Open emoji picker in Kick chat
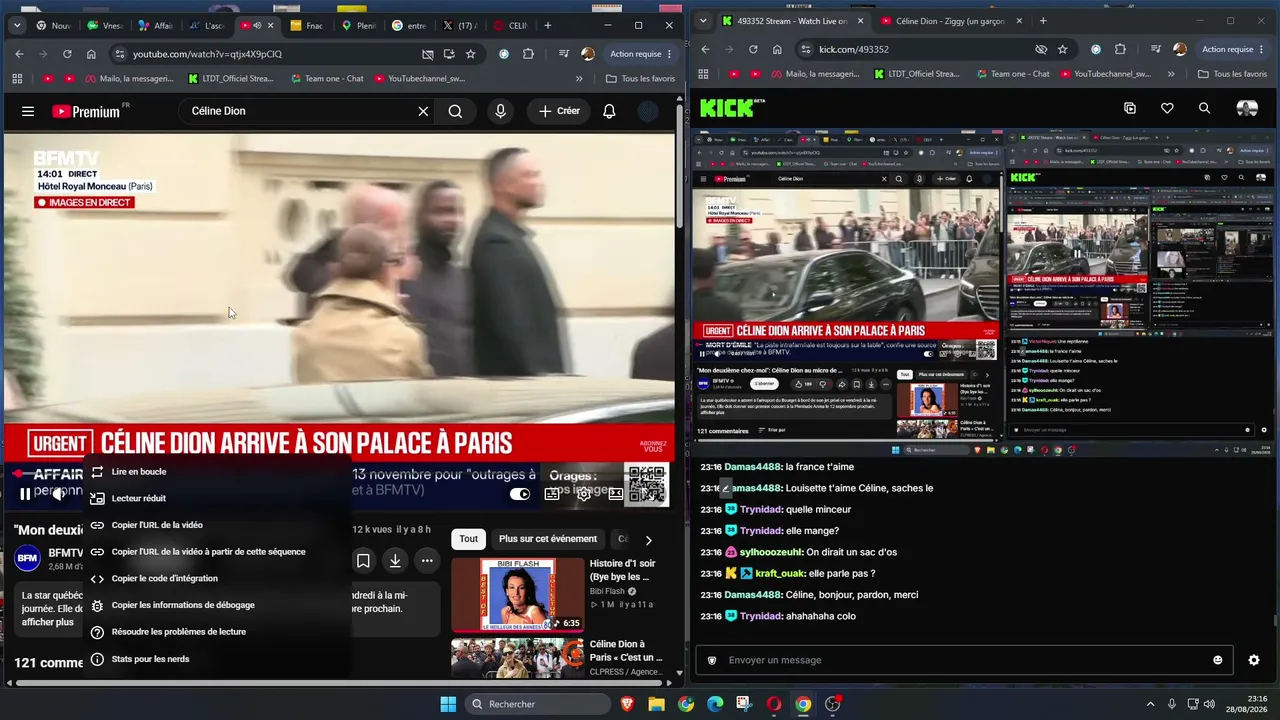Viewport: 1280px width, 720px height. point(1217,660)
